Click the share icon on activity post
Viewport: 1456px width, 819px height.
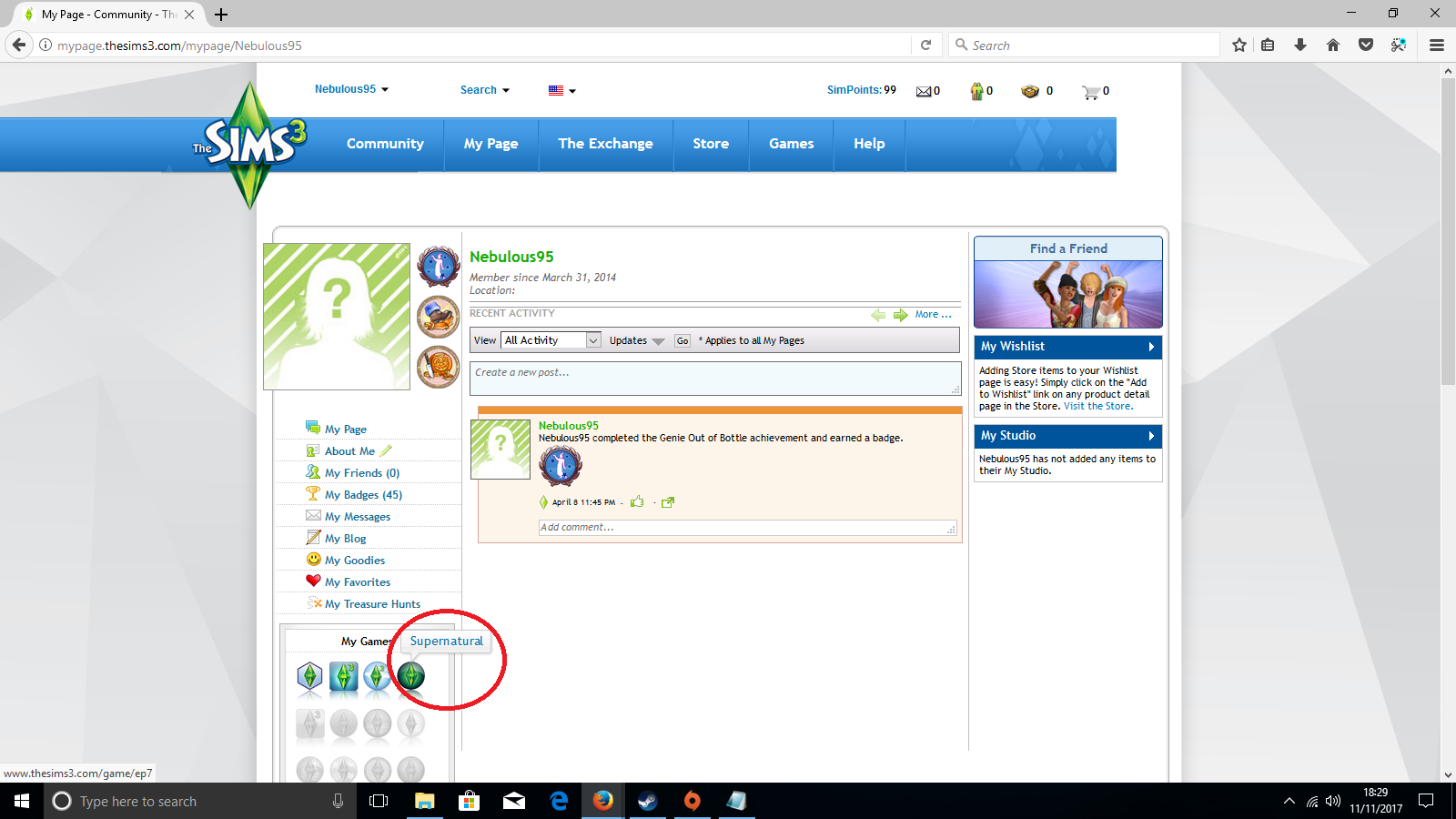[x=668, y=502]
